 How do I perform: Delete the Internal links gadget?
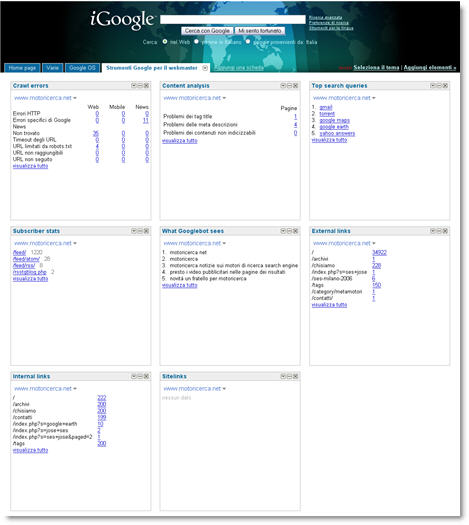[146, 376]
